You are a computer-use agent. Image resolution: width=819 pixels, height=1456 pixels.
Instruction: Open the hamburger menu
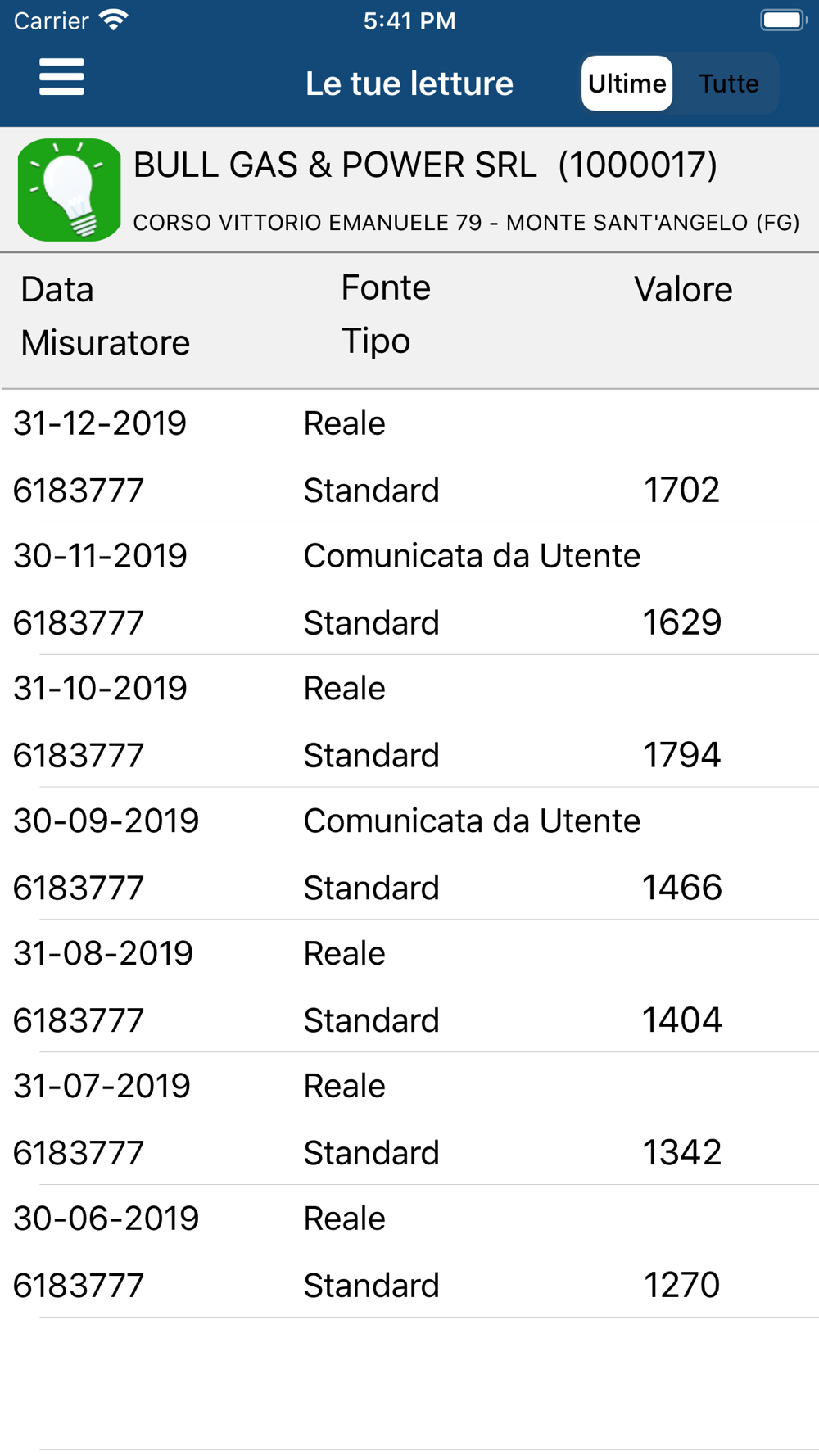(61, 77)
